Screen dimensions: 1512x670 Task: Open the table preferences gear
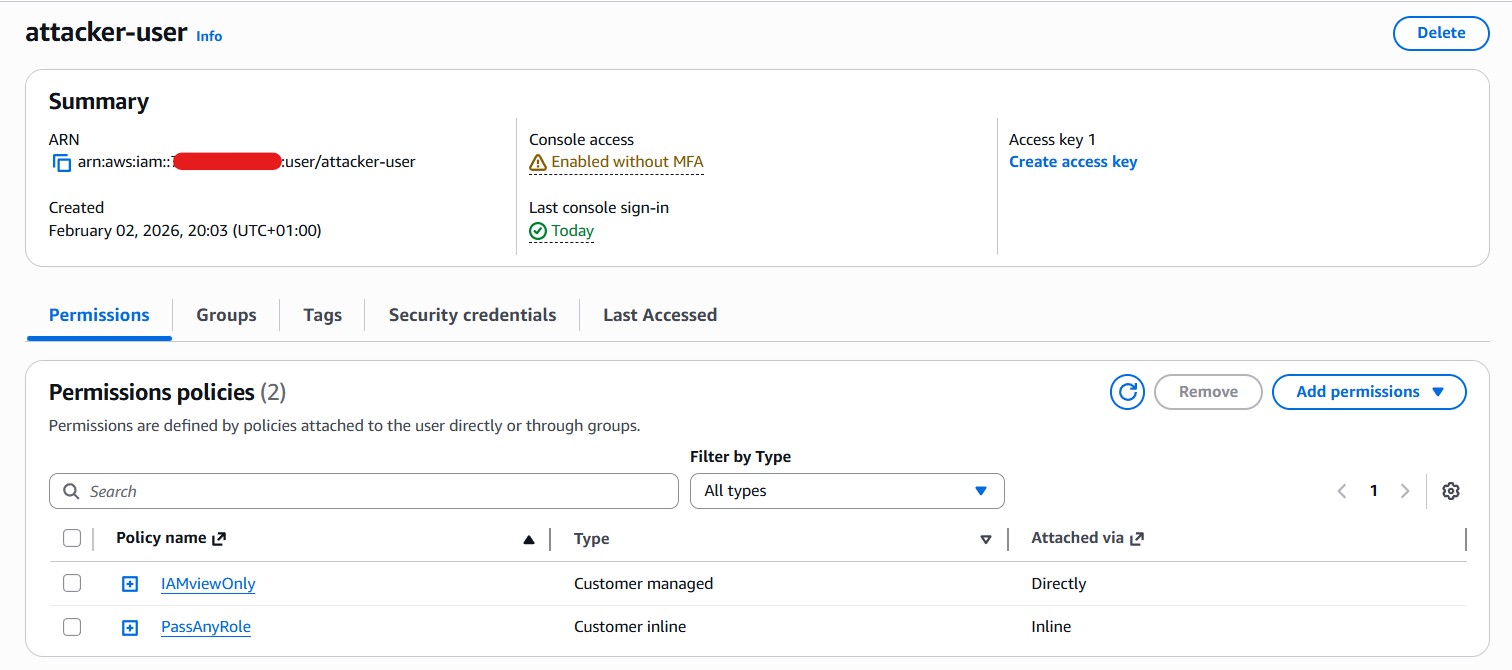1451,490
